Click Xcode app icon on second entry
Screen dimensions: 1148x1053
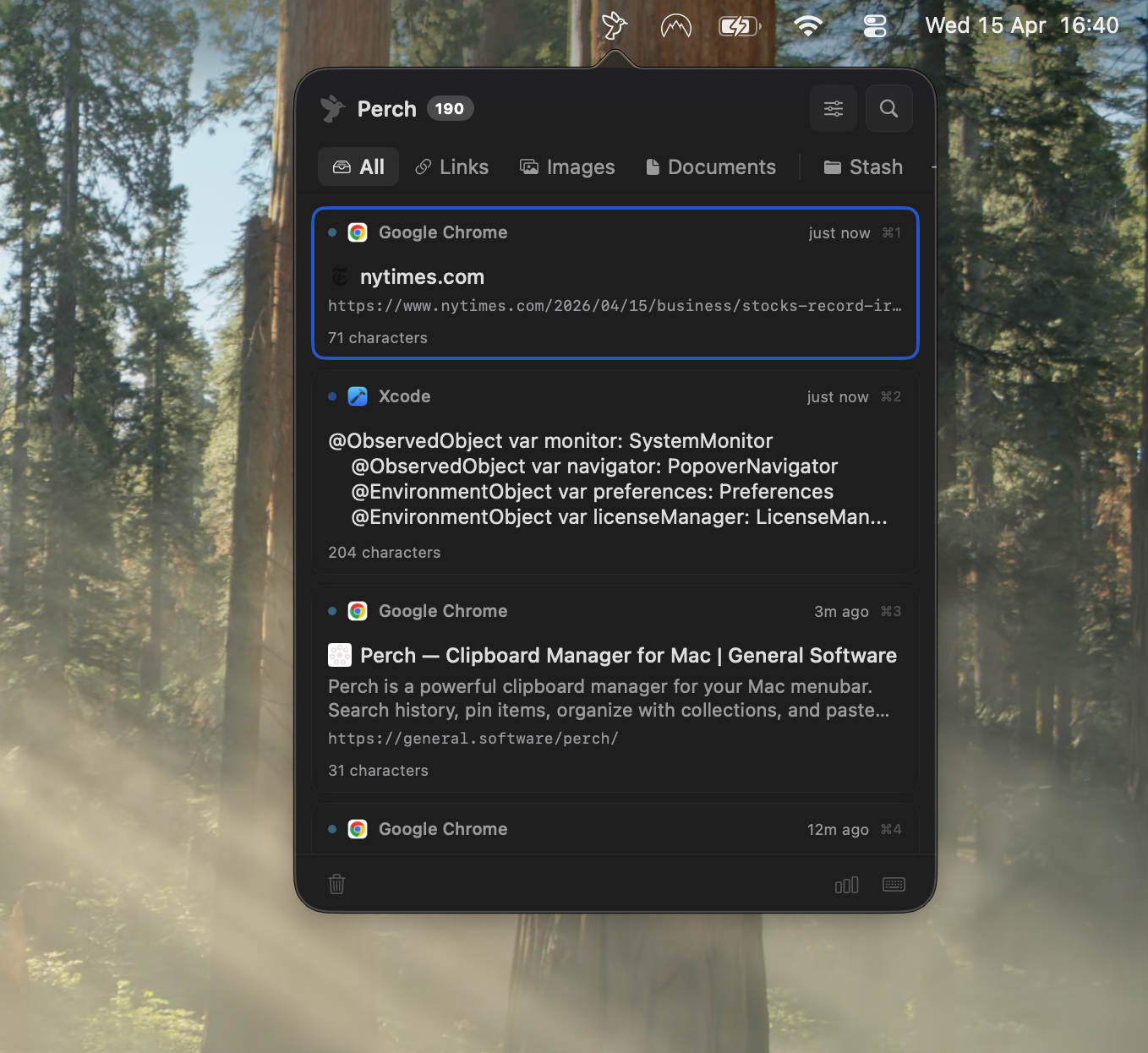(x=358, y=396)
